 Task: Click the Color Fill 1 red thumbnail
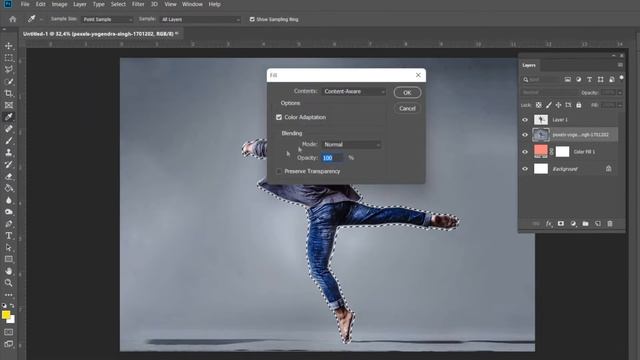540,151
